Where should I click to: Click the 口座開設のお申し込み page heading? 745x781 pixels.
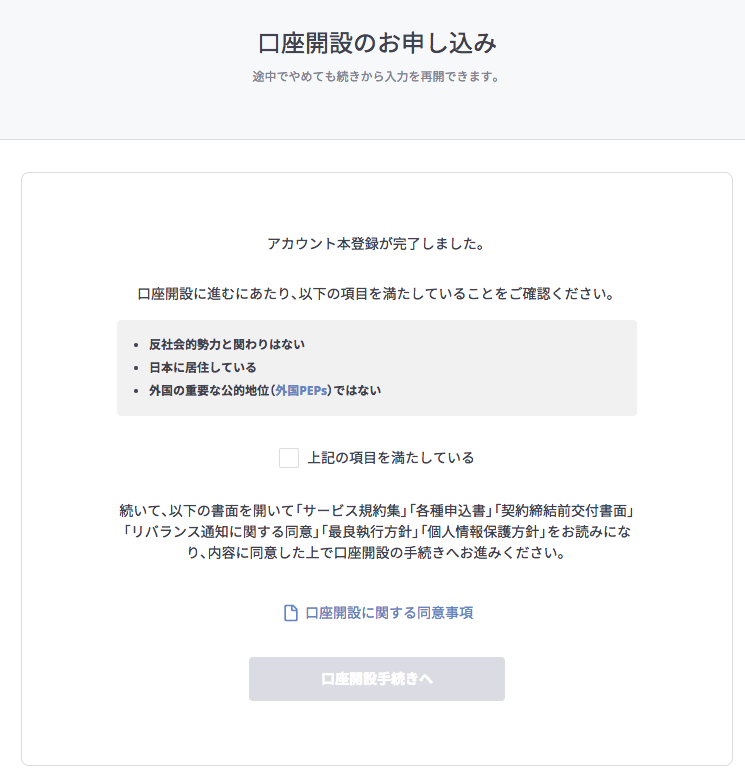pyautogui.click(x=377, y=43)
